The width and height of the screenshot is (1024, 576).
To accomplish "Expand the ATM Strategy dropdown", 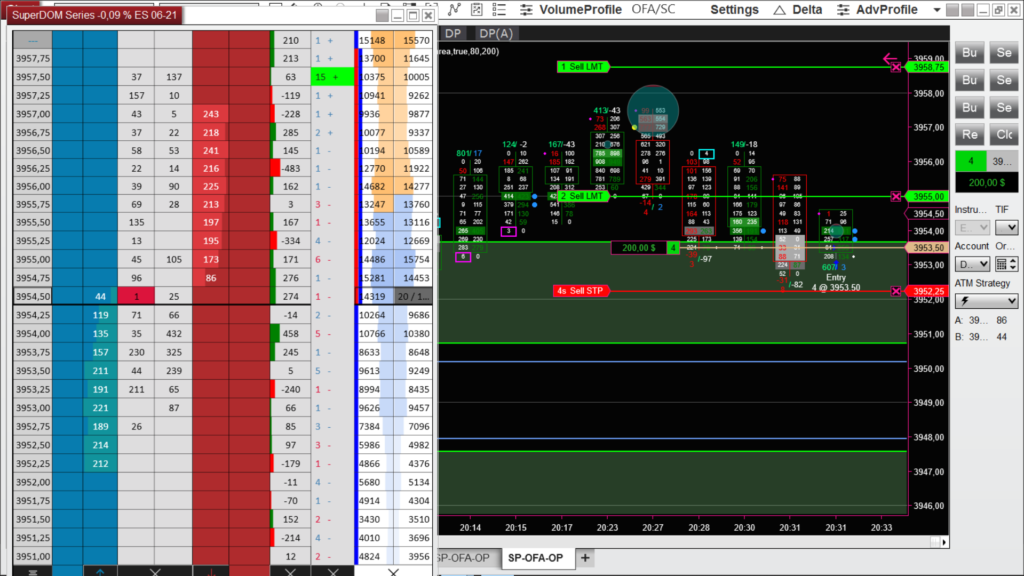I will 985,300.
